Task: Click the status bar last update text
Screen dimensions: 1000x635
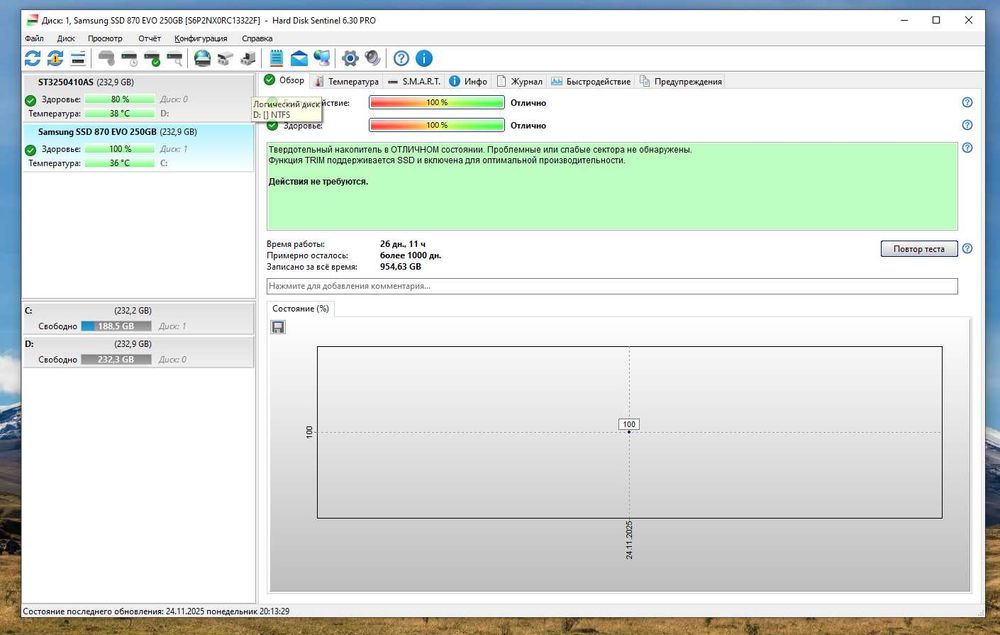Action: (x=156, y=611)
